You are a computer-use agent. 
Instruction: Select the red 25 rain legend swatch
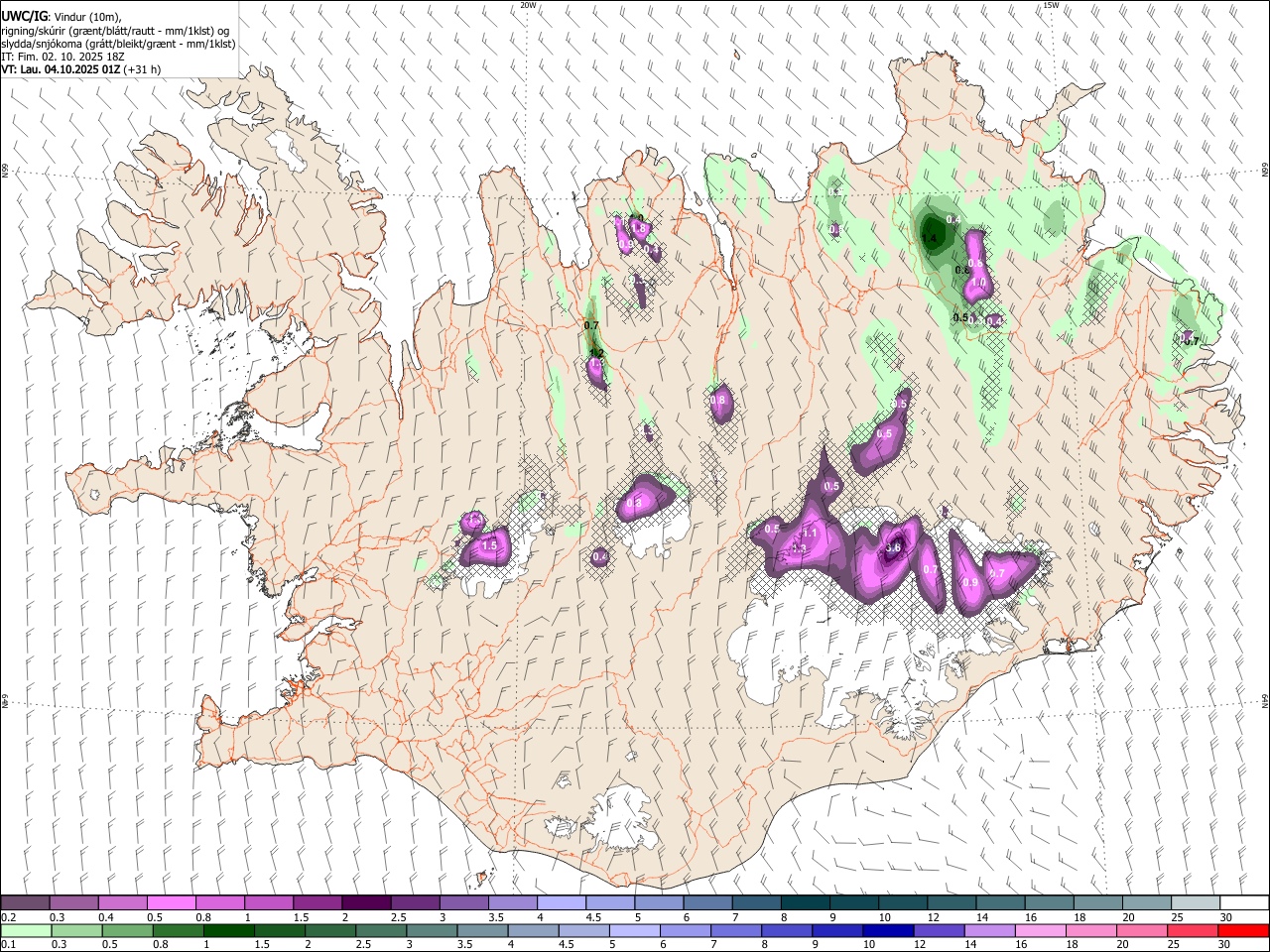(x=1192, y=930)
